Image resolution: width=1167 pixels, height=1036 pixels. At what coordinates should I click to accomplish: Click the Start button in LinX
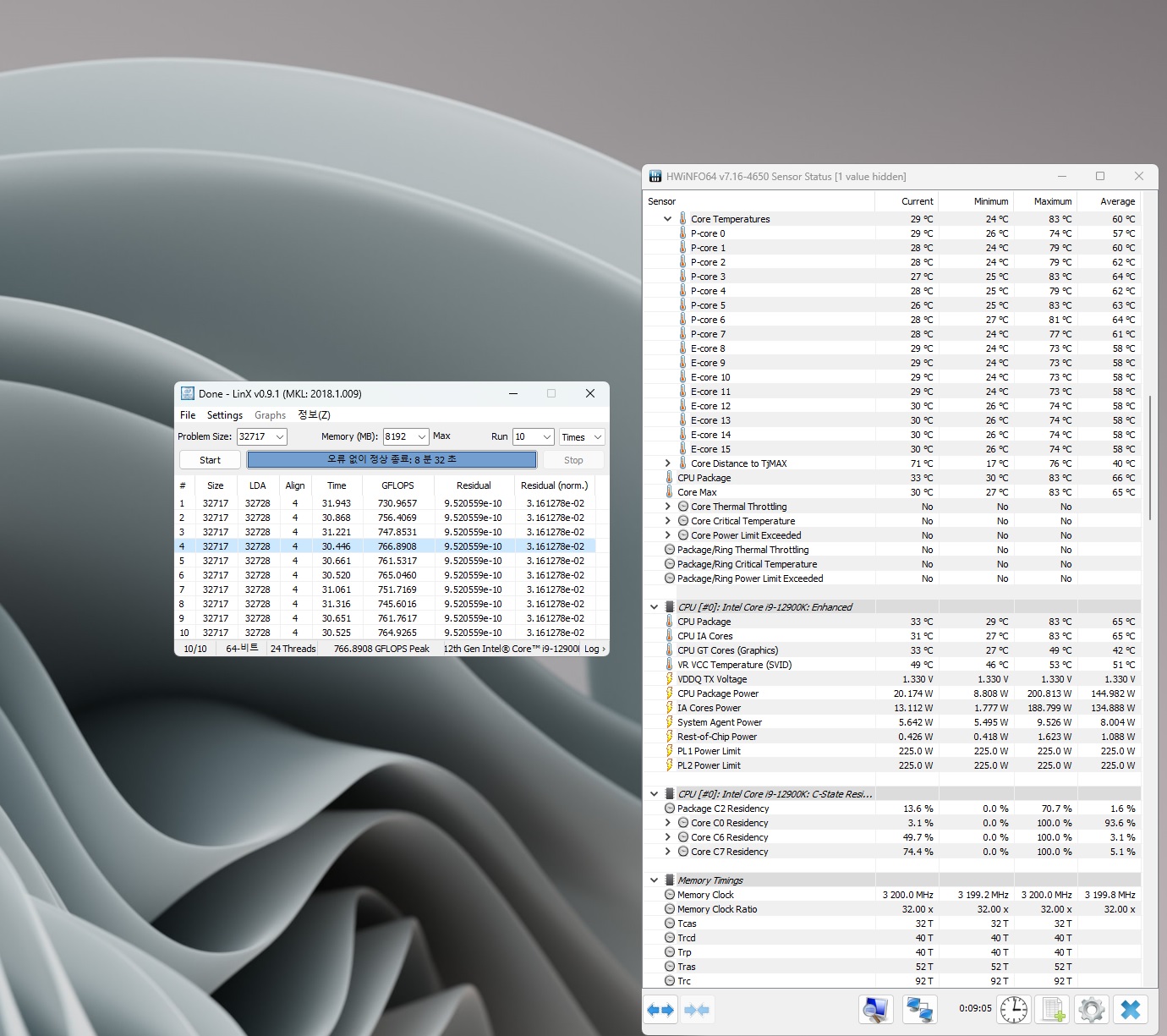coord(210,460)
